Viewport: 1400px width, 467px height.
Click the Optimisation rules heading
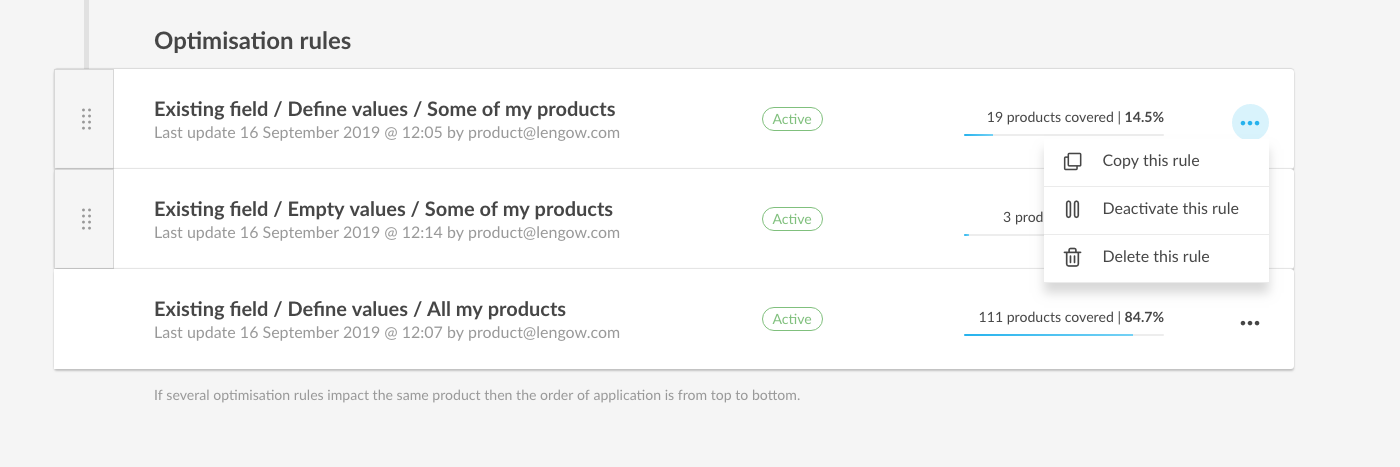click(252, 41)
